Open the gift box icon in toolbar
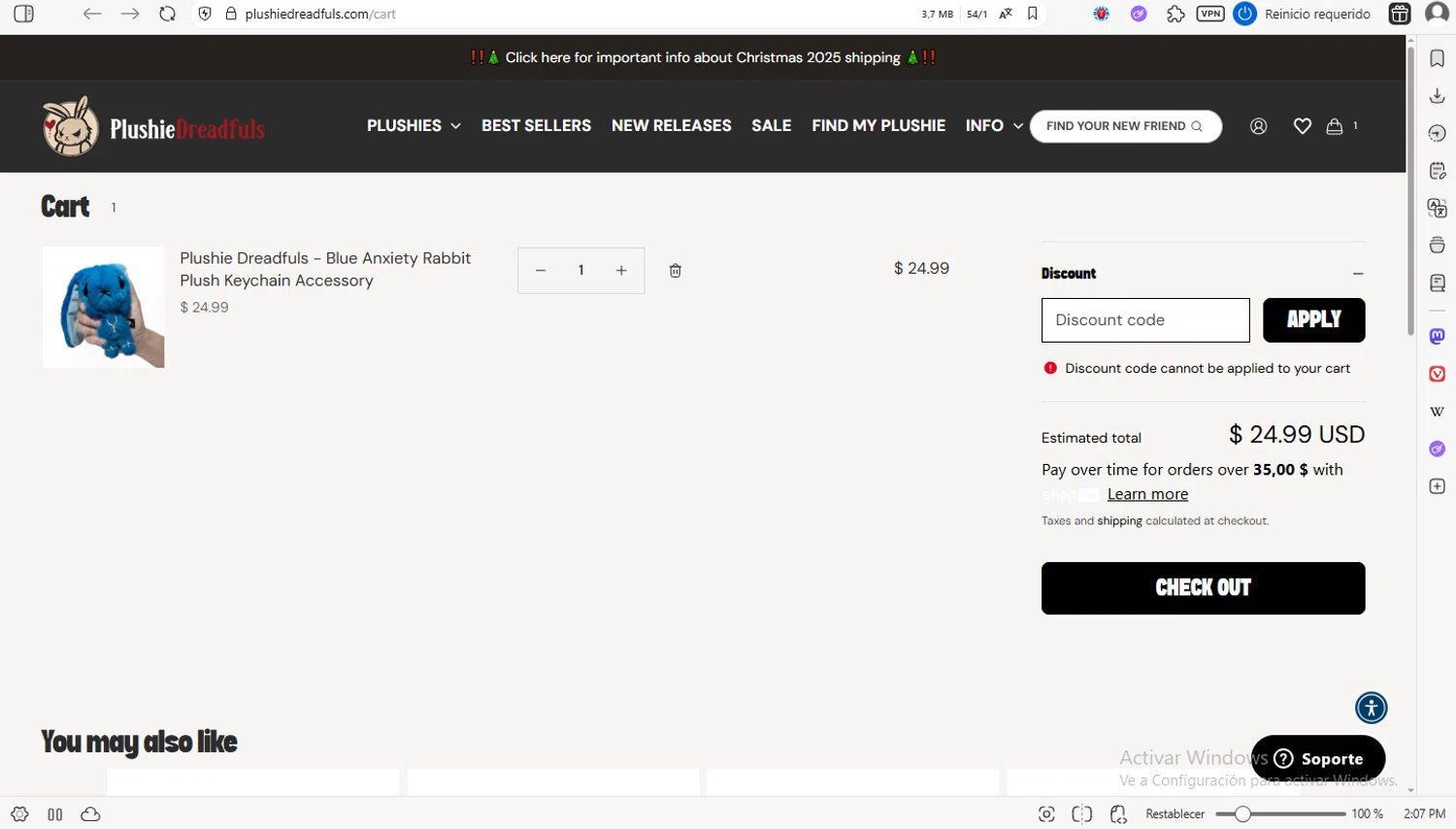 (1400, 14)
